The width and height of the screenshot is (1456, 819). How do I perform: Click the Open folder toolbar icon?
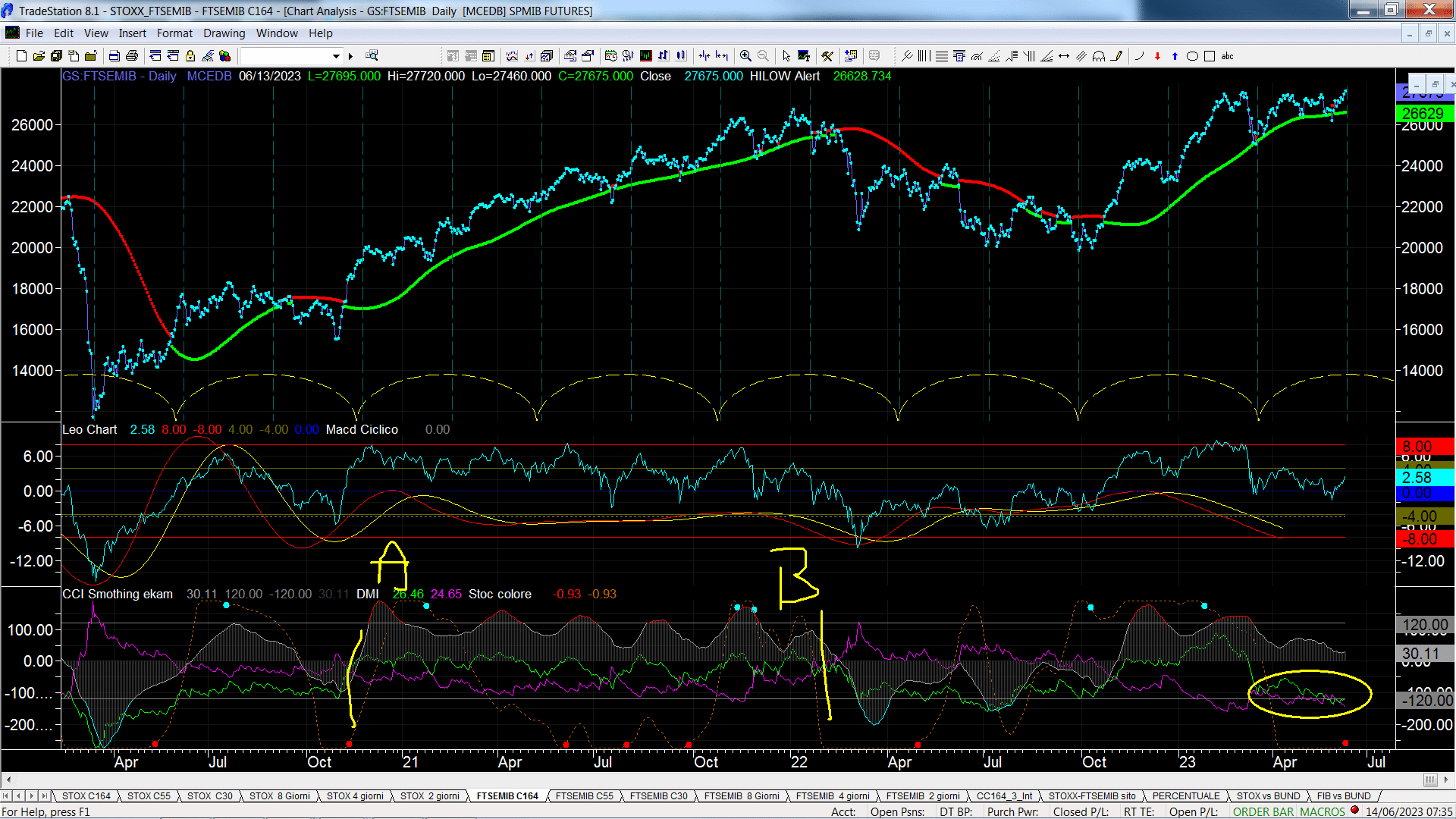[39, 56]
